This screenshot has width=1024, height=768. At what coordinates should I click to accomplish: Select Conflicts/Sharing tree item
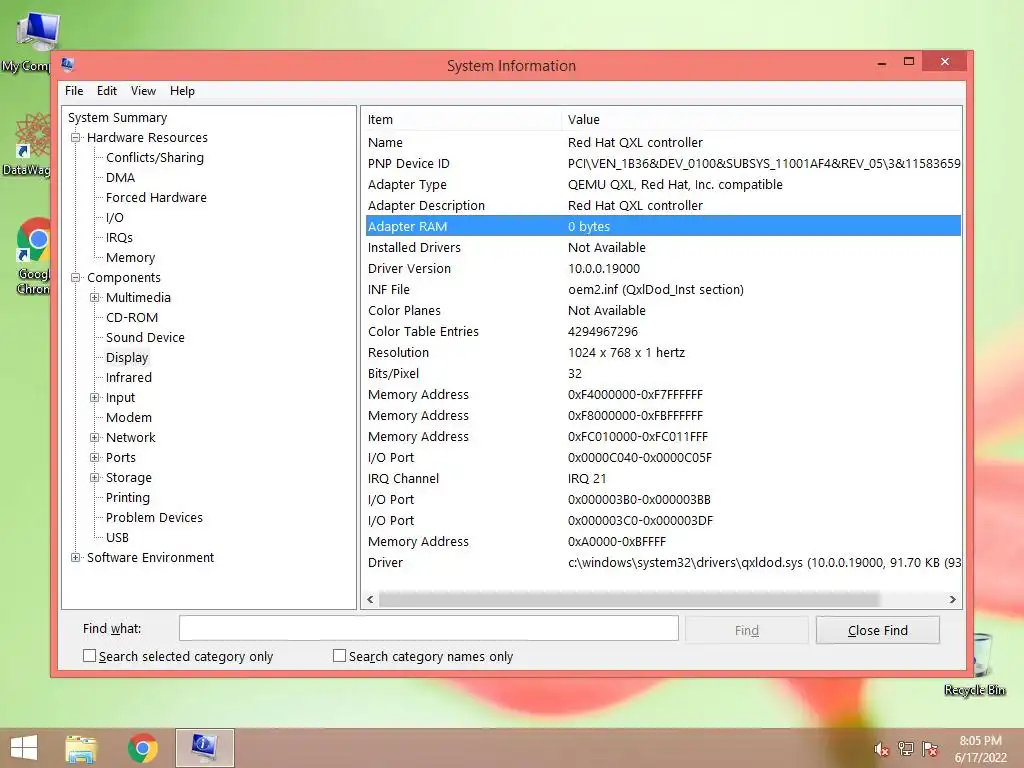pos(155,157)
